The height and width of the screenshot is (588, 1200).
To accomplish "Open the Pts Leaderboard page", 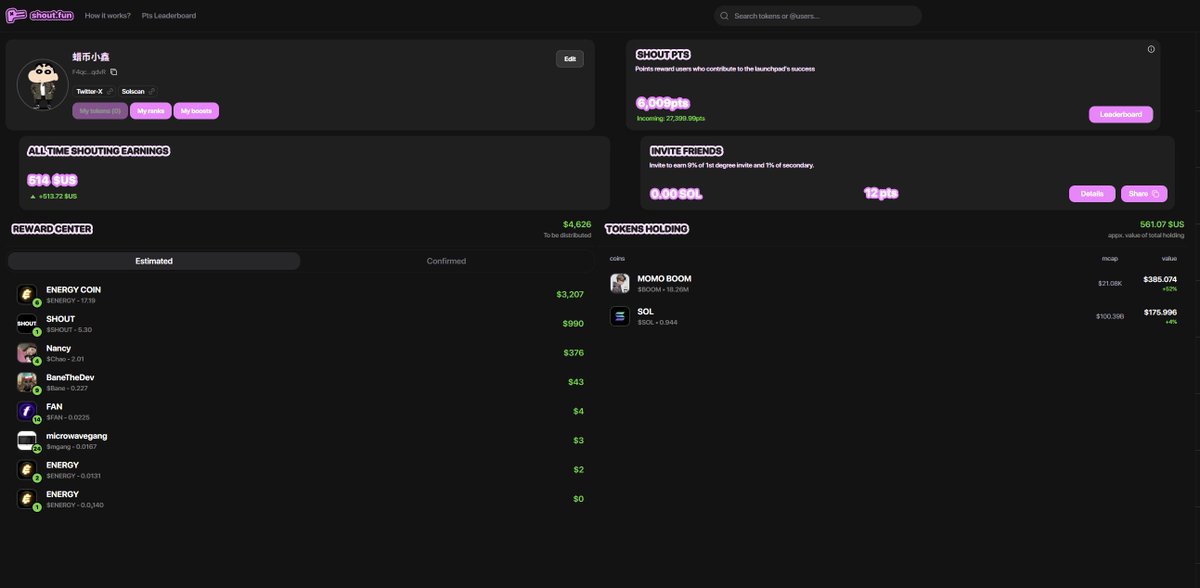I will (x=169, y=16).
